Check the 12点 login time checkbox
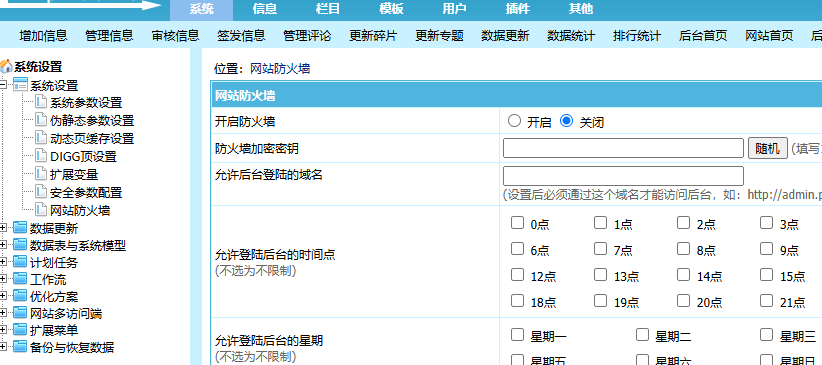 point(517,274)
